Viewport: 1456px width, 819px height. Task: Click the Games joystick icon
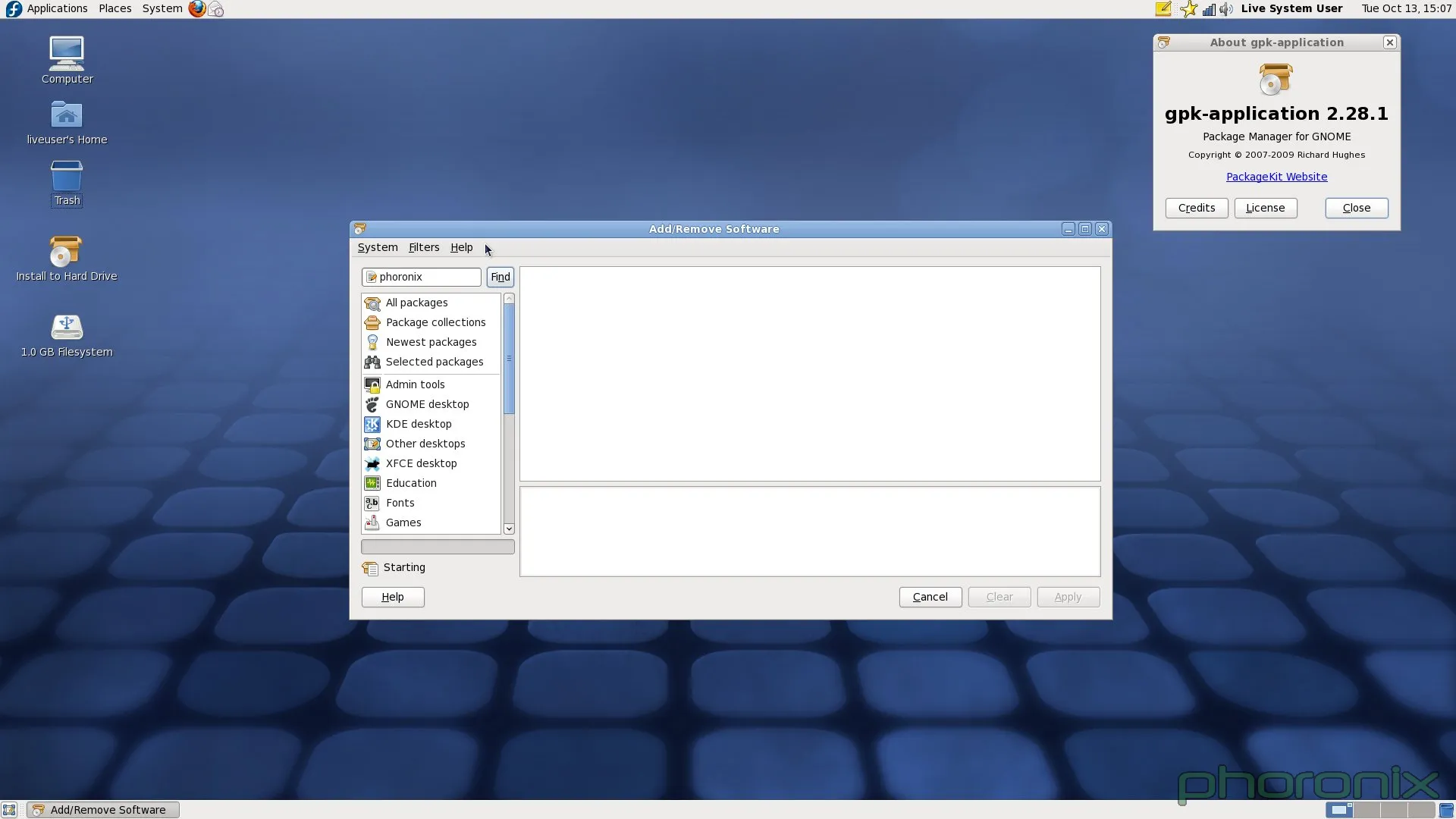point(372,523)
